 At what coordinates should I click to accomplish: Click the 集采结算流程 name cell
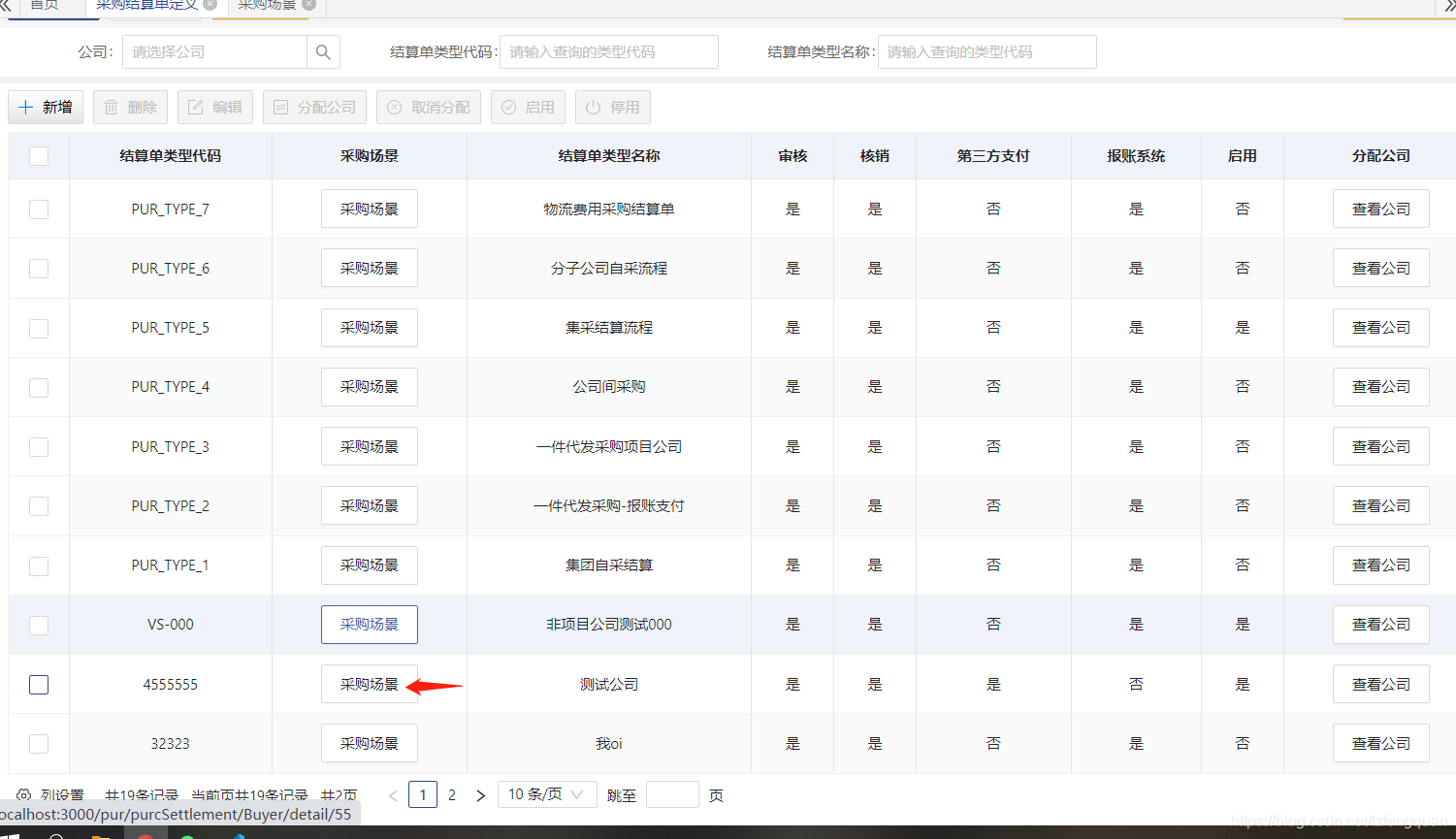[609, 328]
